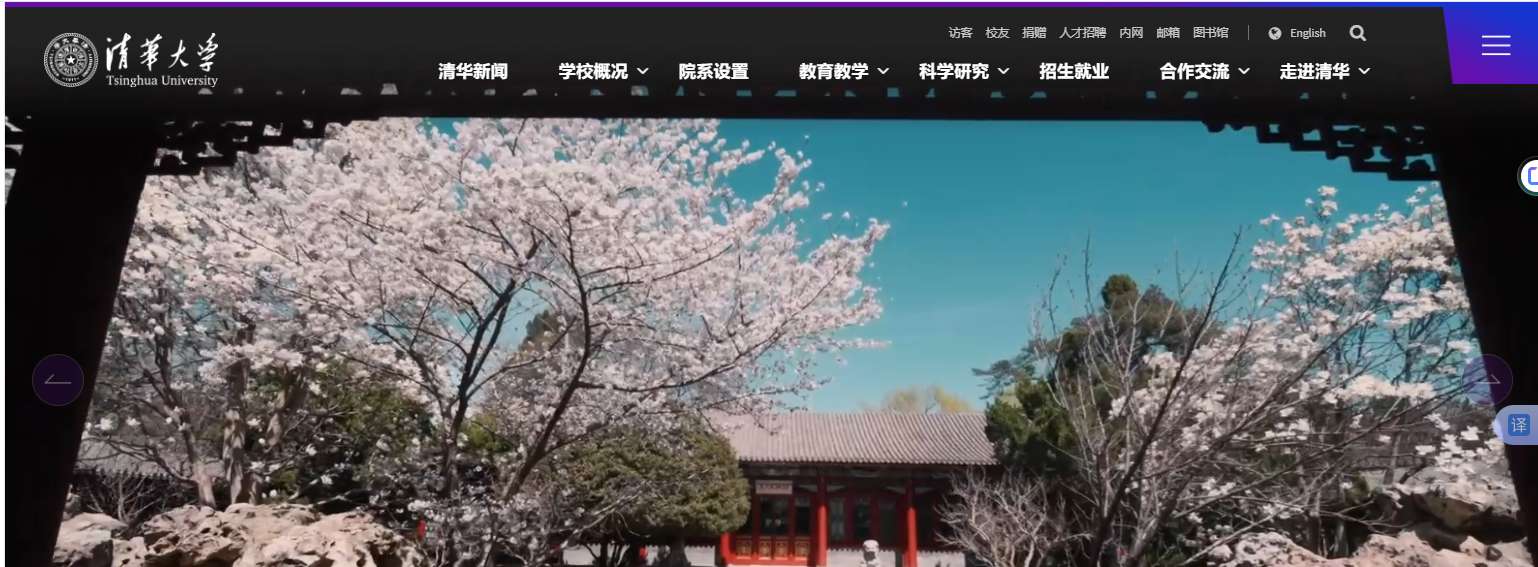Image resolution: width=1538 pixels, height=567 pixels.
Task: Expand the 学校概况 dropdown chevron
Action: (643, 71)
